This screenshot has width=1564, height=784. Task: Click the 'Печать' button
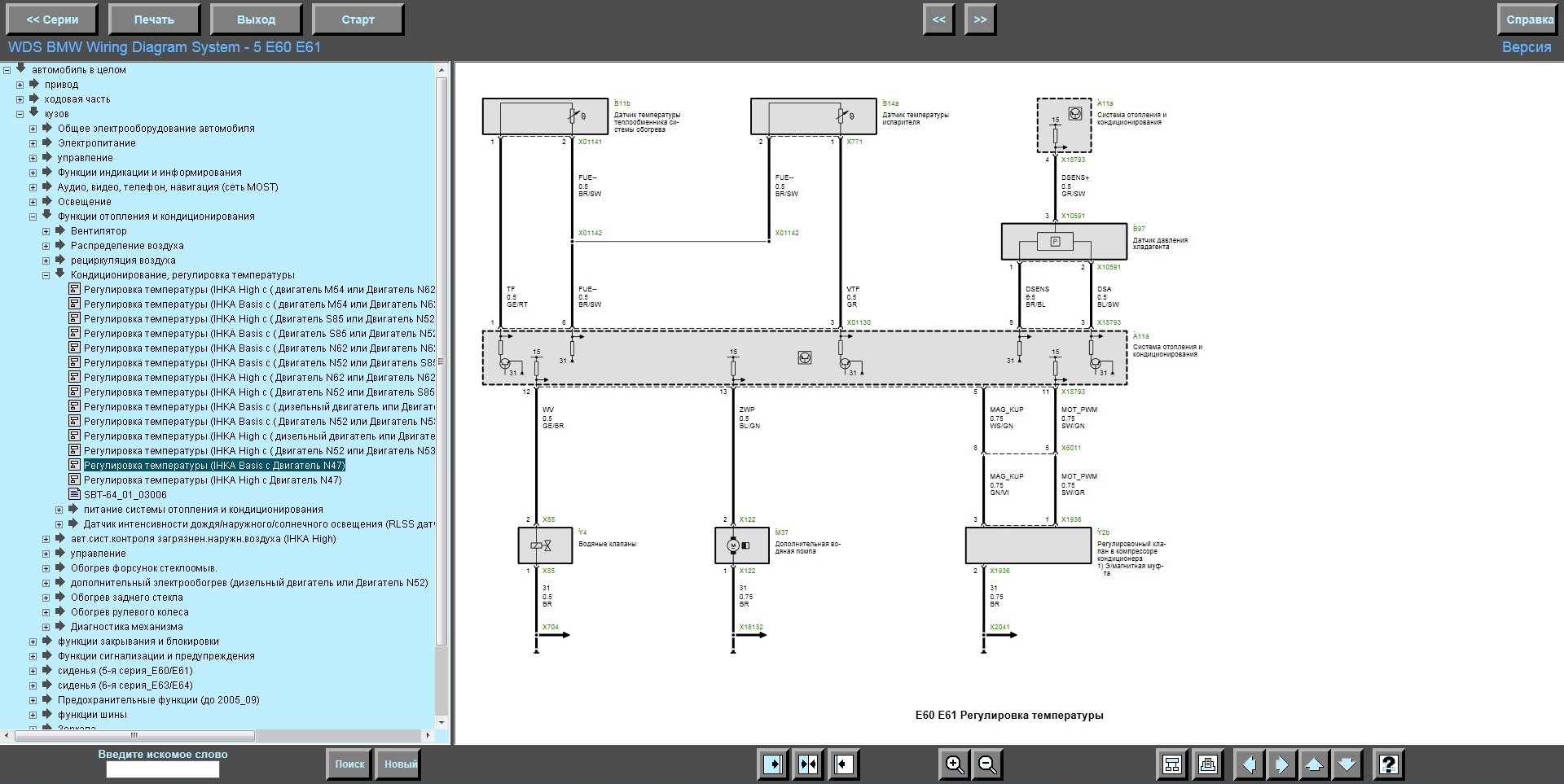(x=154, y=20)
